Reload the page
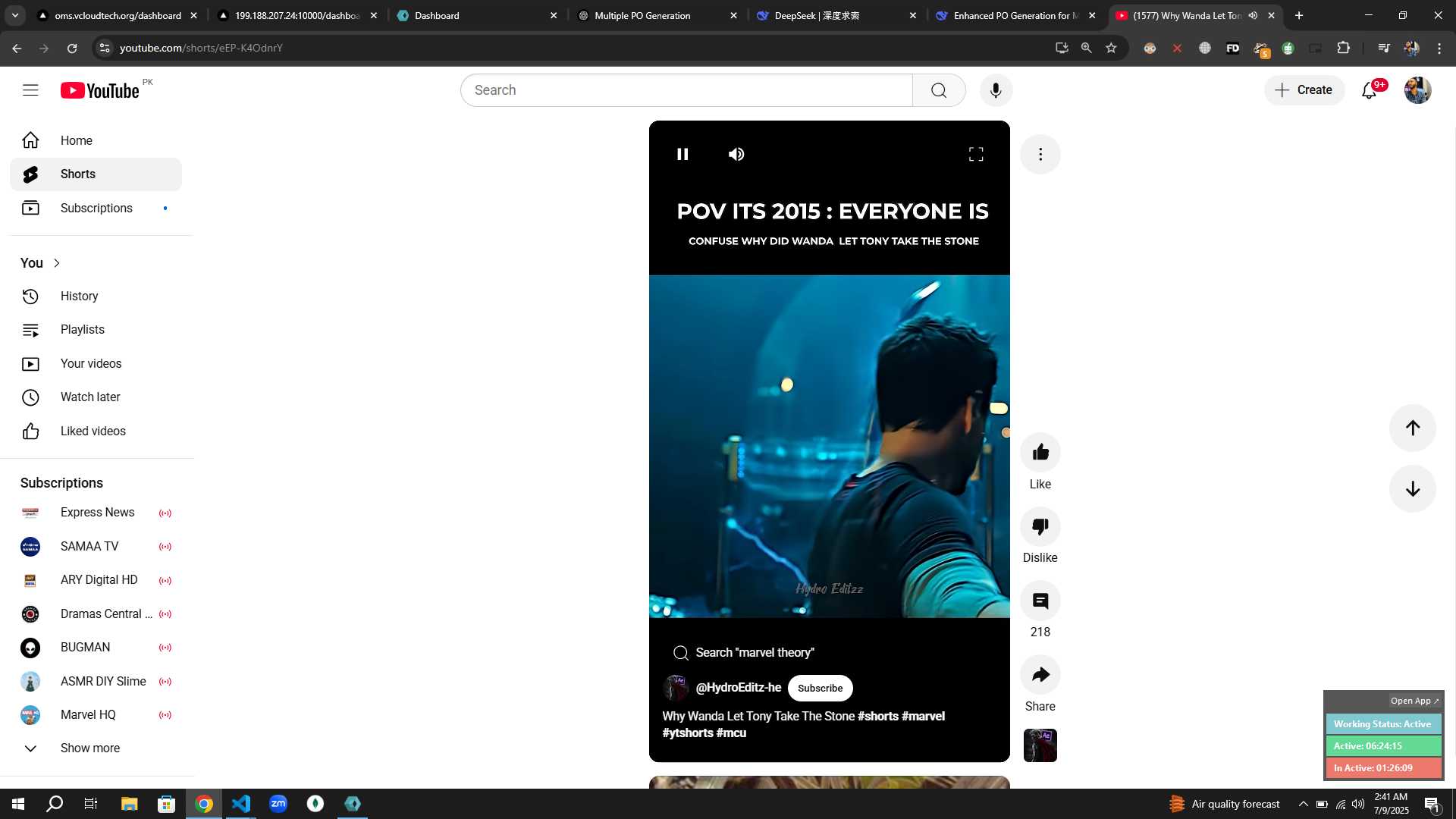Viewport: 1456px width, 819px height. [72, 48]
